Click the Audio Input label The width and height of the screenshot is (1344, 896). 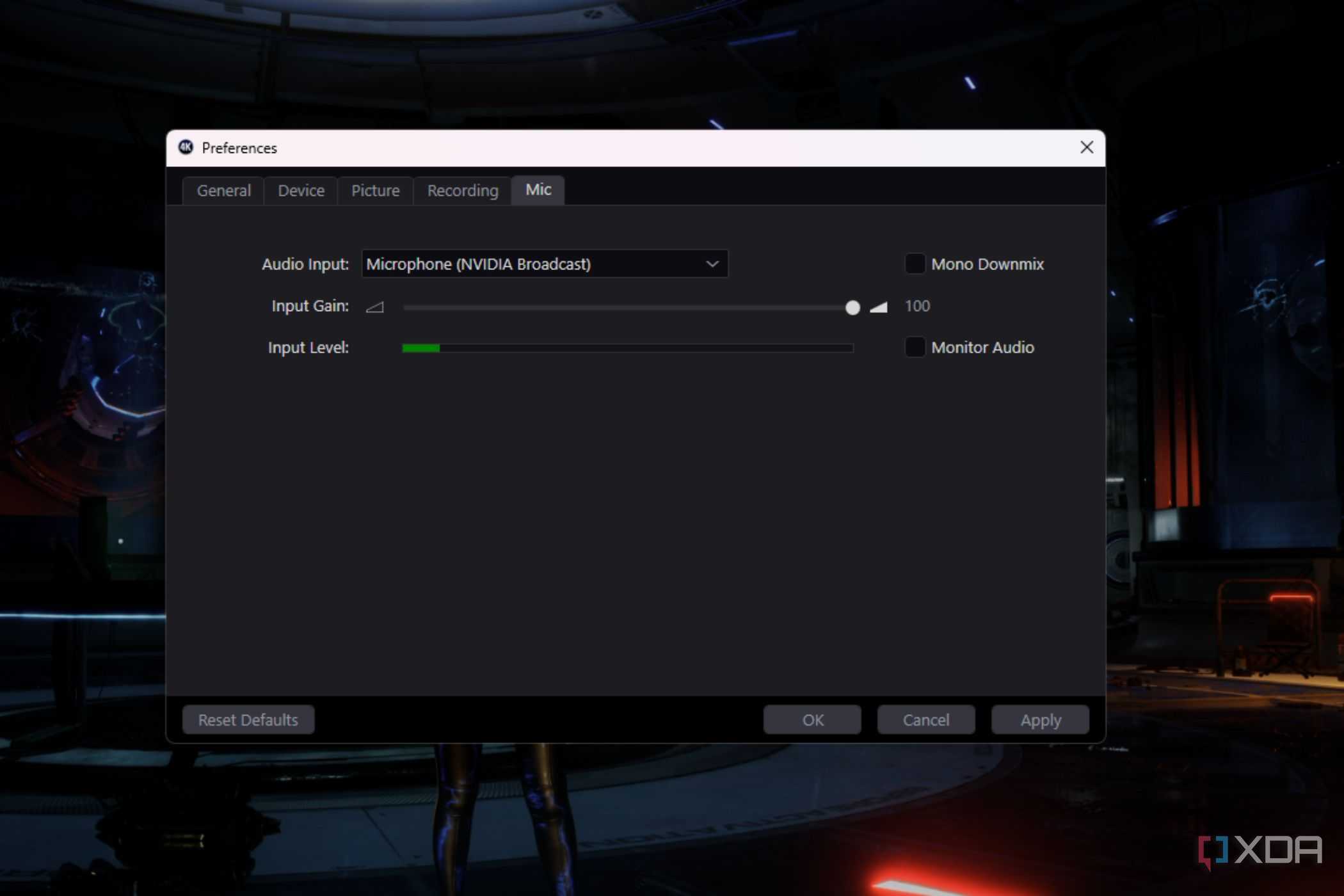[x=305, y=264]
